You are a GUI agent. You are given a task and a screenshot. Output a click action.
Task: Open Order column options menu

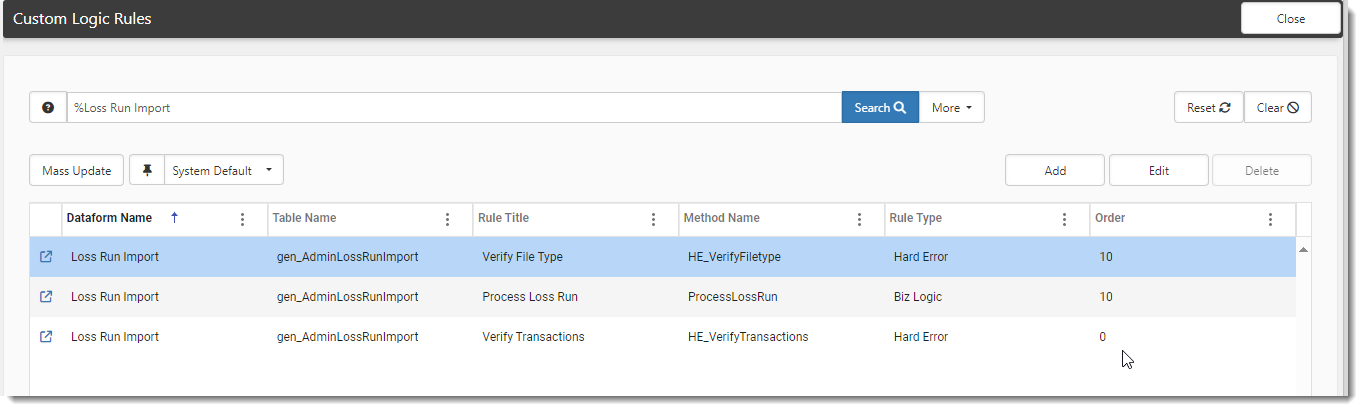pos(1270,219)
